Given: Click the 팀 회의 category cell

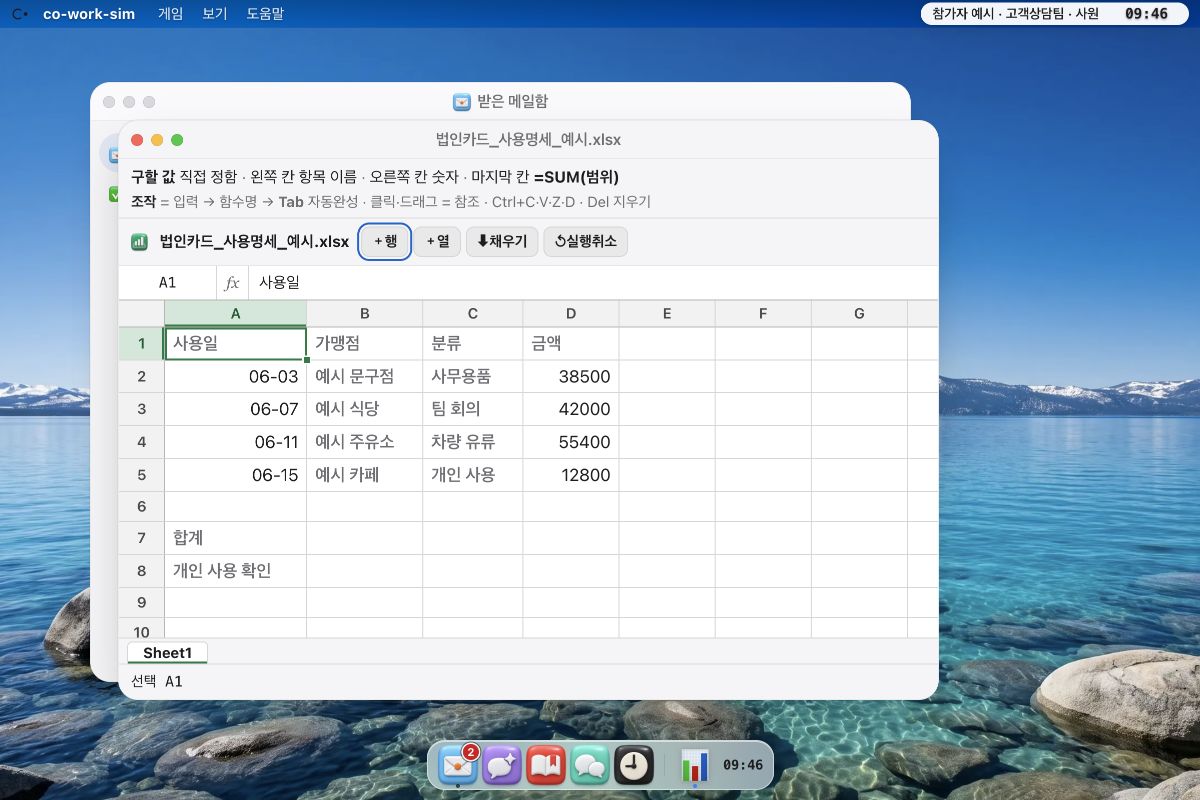Looking at the screenshot, I should (472, 409).
